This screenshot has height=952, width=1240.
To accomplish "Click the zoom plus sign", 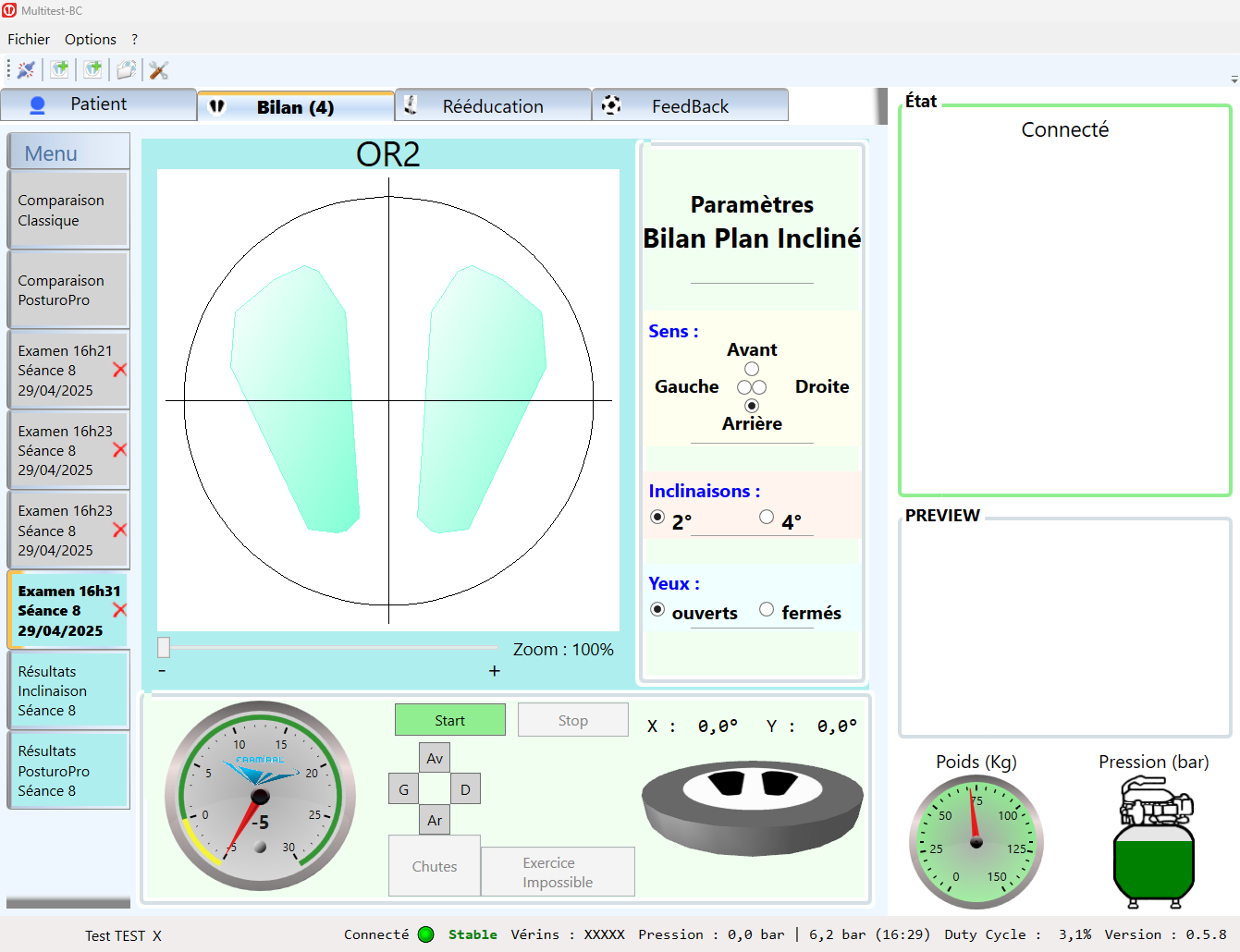I will [495, 671].
